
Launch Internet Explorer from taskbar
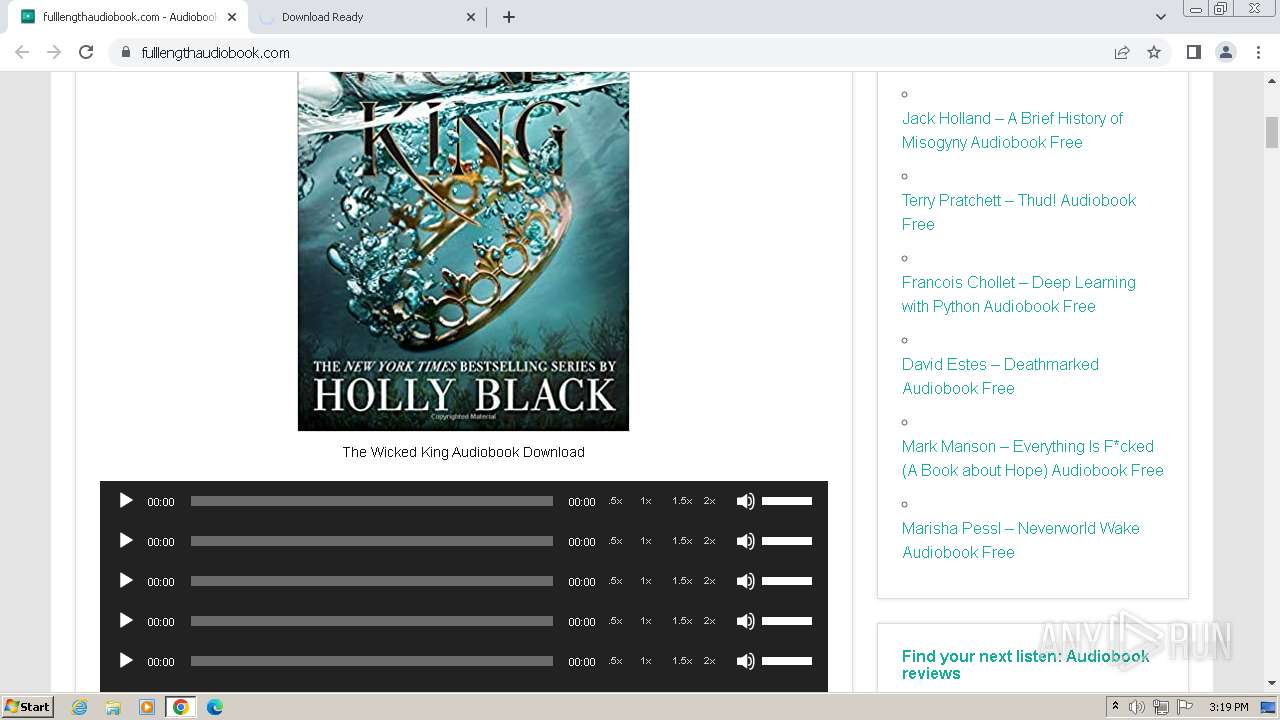click(79, 707)
